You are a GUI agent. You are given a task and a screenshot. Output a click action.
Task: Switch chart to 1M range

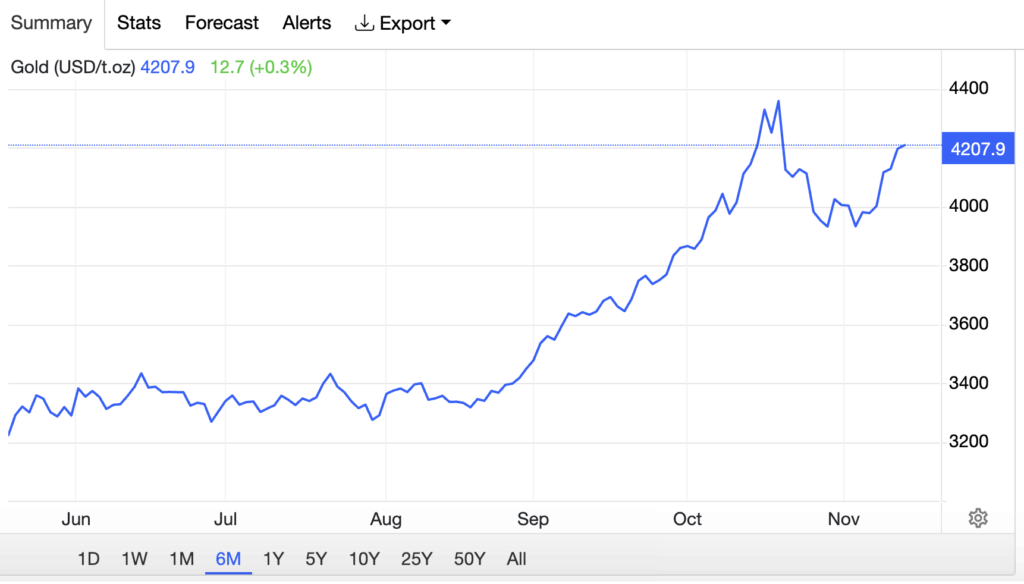pos(181,559)
